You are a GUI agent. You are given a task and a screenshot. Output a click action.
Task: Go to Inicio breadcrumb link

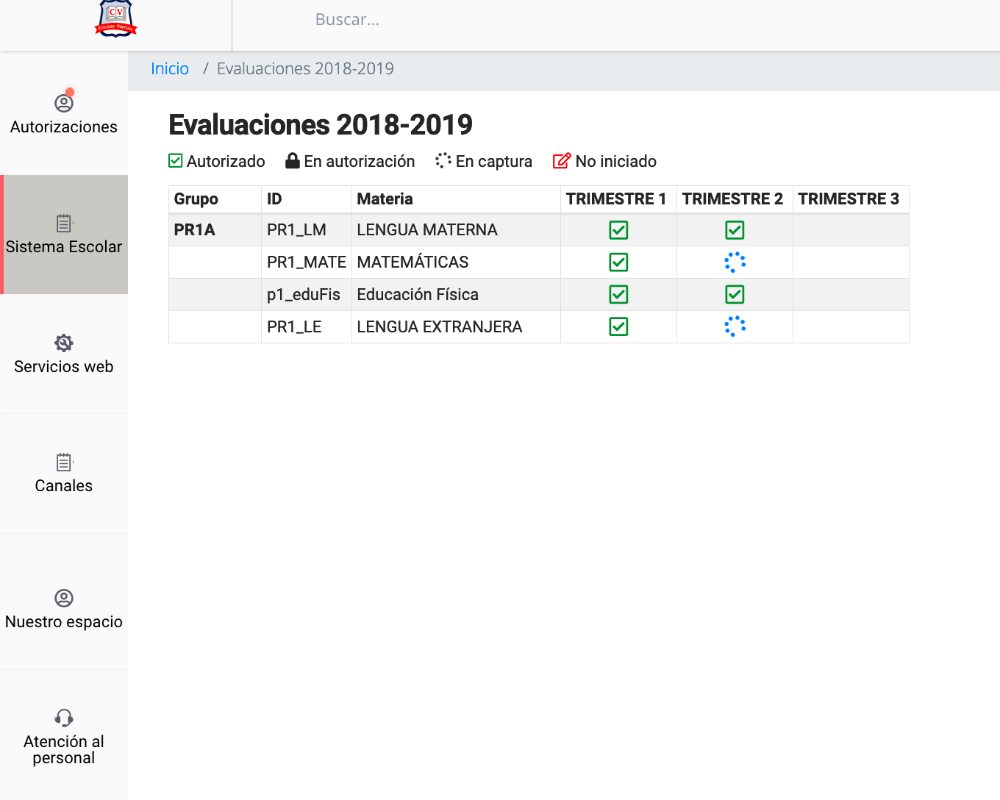point(170,68)
